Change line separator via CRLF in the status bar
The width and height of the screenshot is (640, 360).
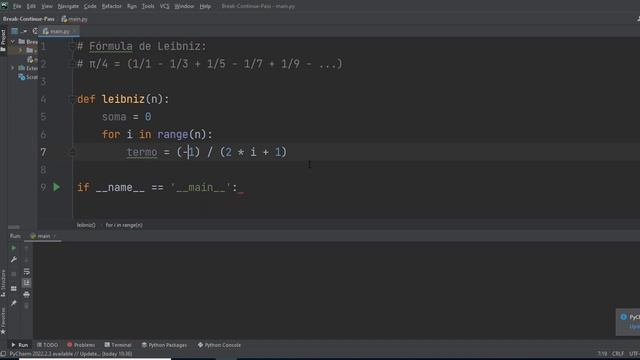(618, 353)
